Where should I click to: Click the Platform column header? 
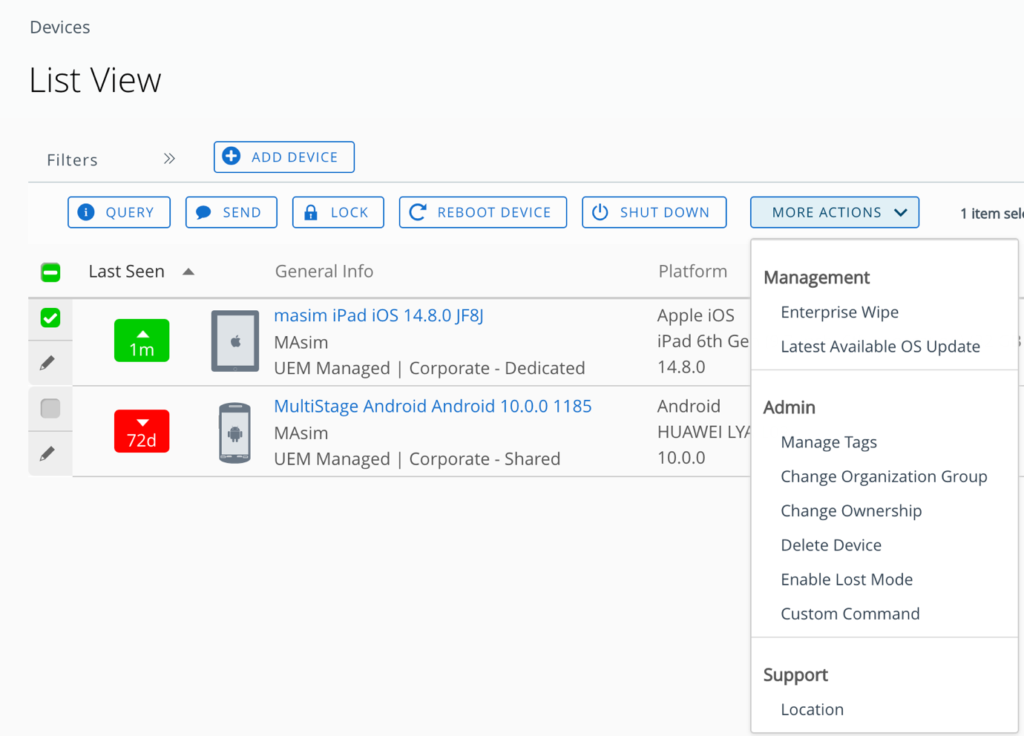pyautogui.click(x=692, y=271)
